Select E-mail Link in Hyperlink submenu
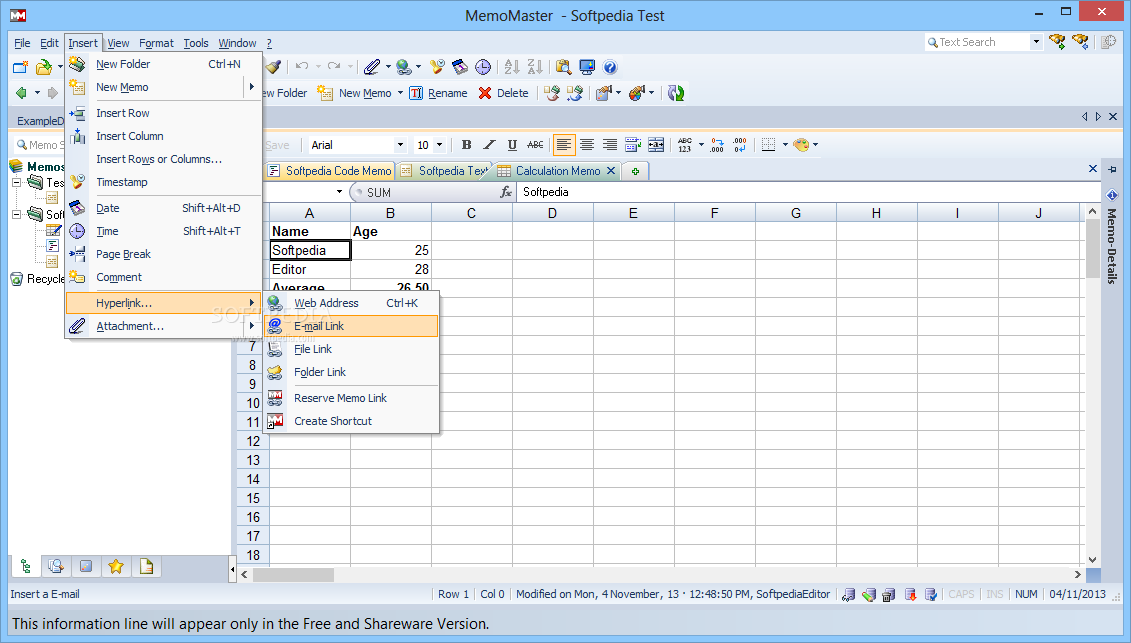The image size is (1131, 643). [351, 326]
